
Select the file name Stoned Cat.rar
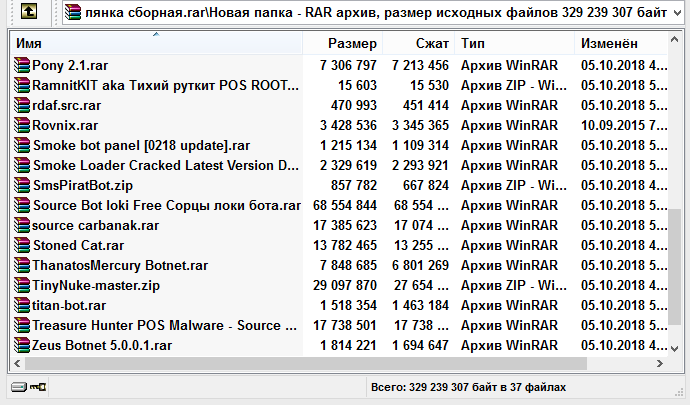point(78,245)
